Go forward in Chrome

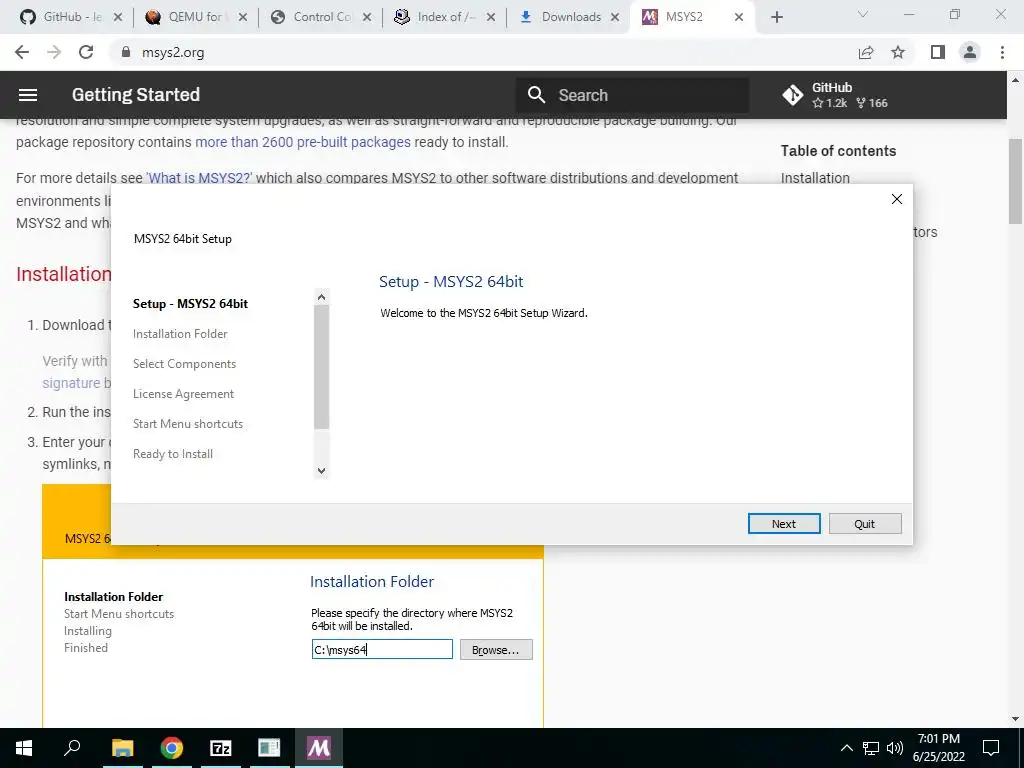click(x=54, y=52)
